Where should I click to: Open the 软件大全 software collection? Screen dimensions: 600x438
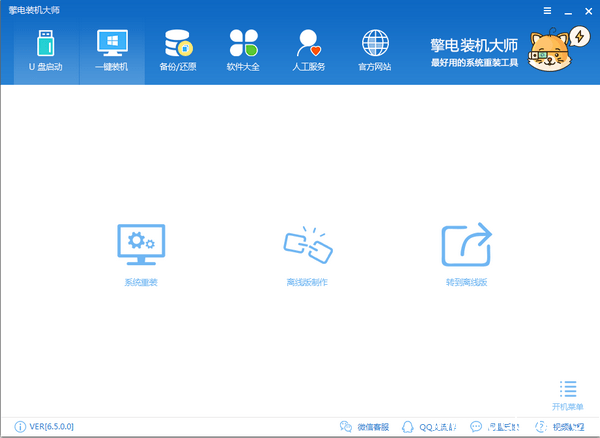point(243,51)
